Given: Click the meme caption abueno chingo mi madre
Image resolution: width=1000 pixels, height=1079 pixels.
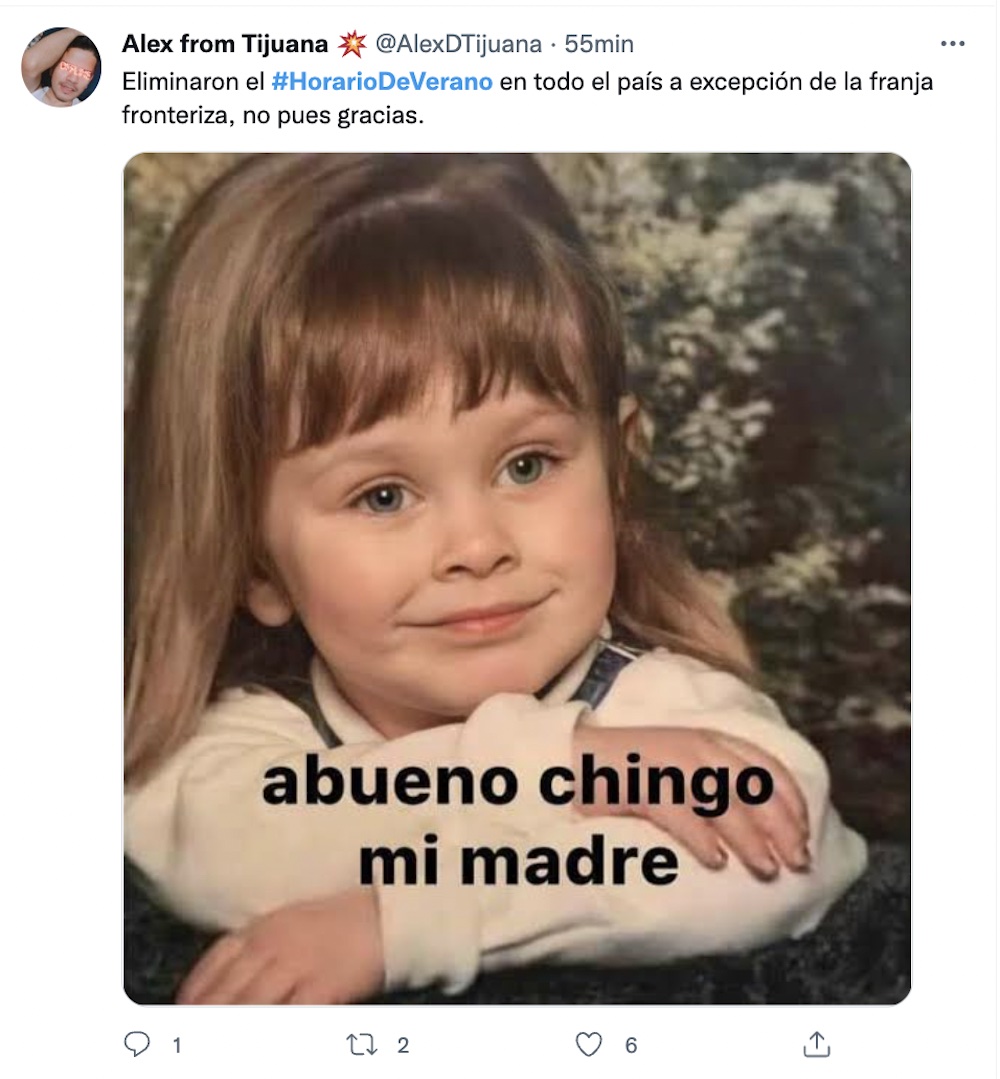Looking at the screenshot, I should pos(518,822).
